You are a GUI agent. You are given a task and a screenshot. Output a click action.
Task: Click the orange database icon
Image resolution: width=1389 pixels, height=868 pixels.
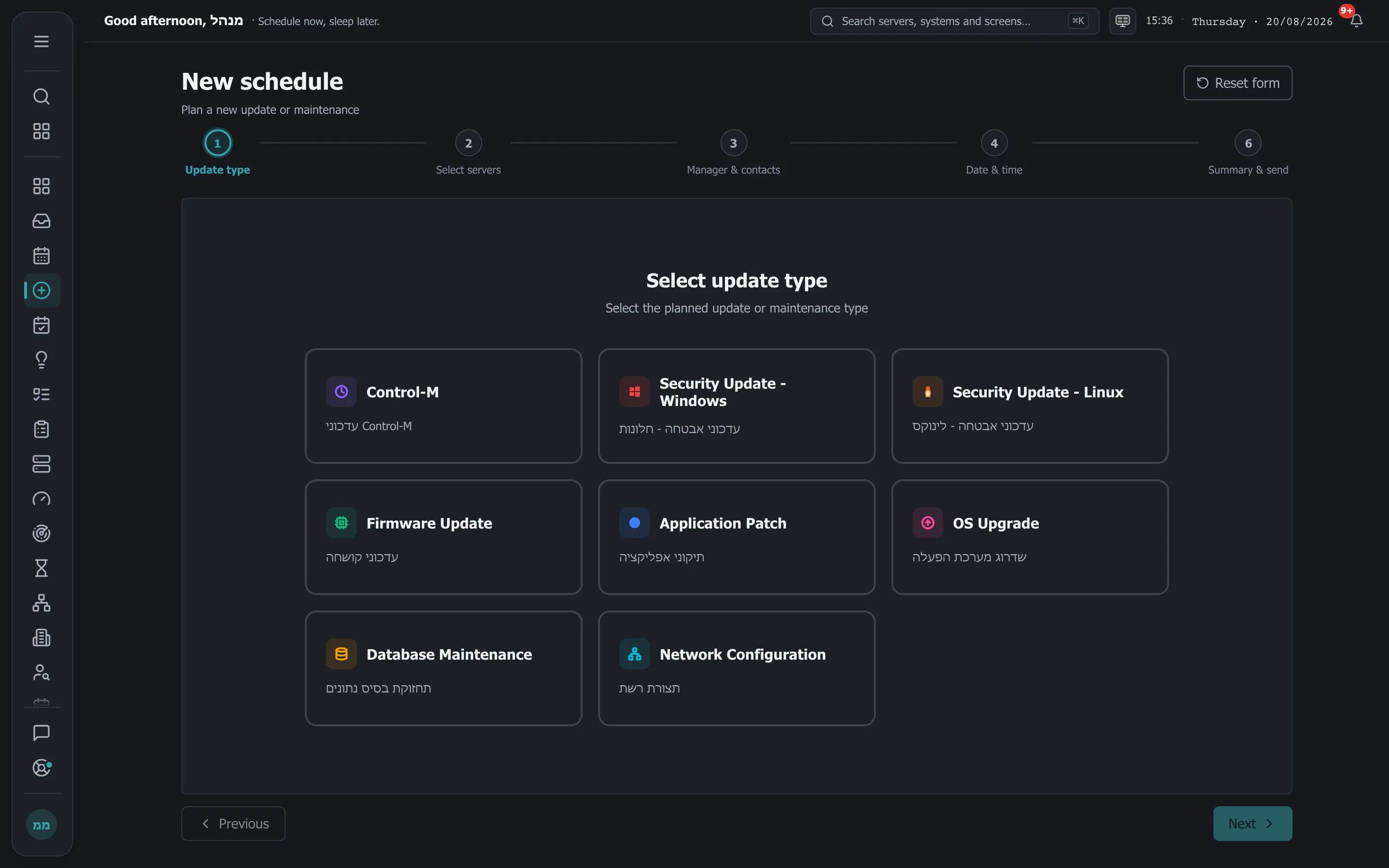coord(341,654)
